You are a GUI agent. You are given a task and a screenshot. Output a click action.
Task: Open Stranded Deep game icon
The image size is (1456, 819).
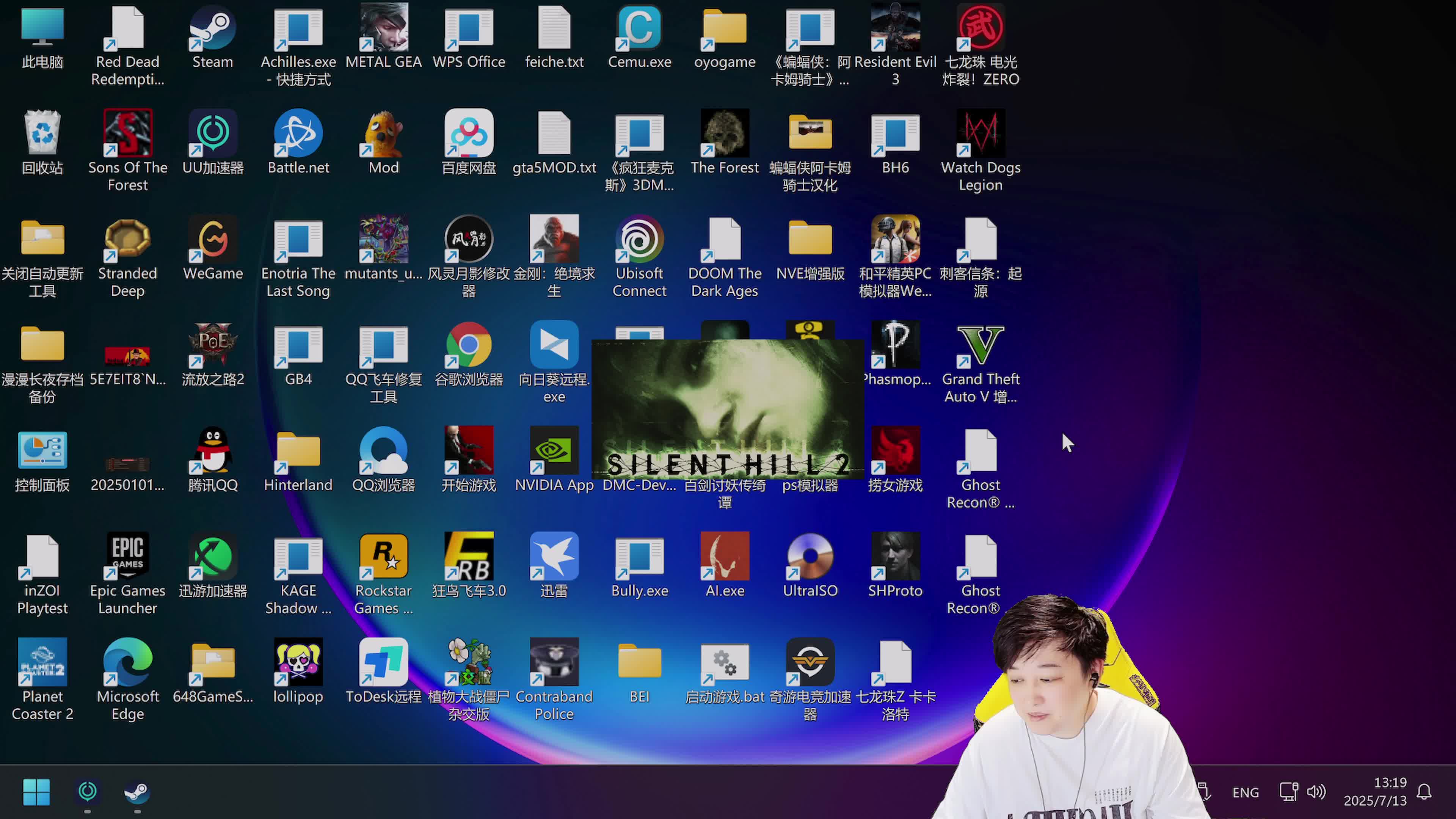point(128,257)
